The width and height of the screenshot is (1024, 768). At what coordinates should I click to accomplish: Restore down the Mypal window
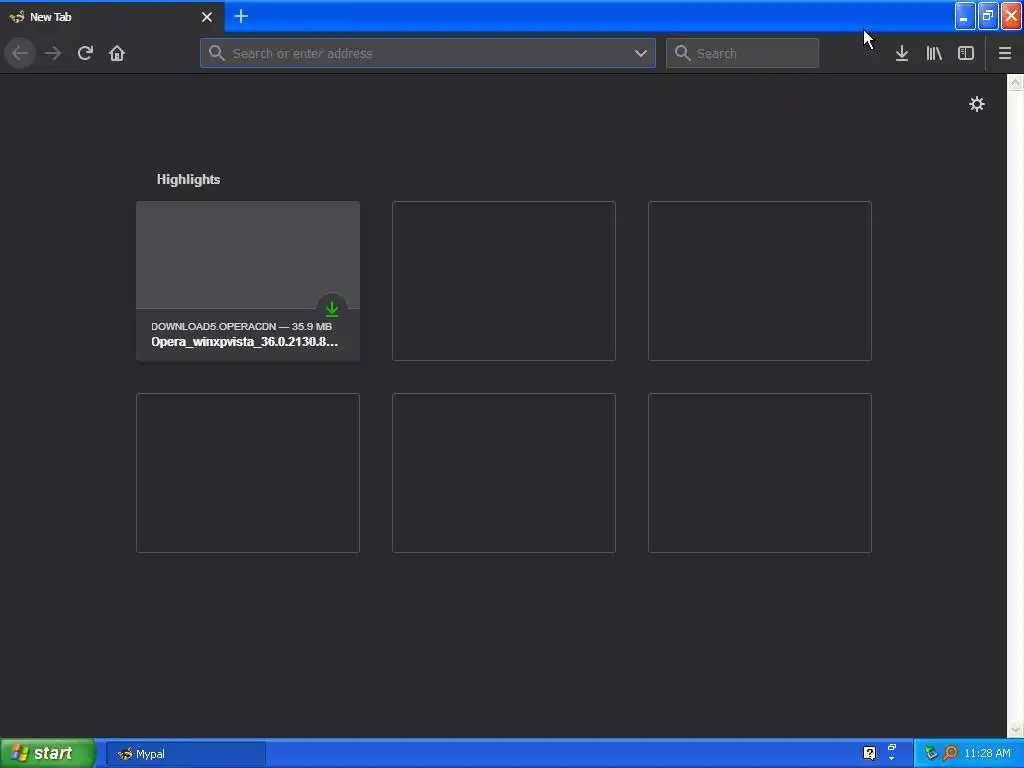pyautogui.click(x=988, y=16)
